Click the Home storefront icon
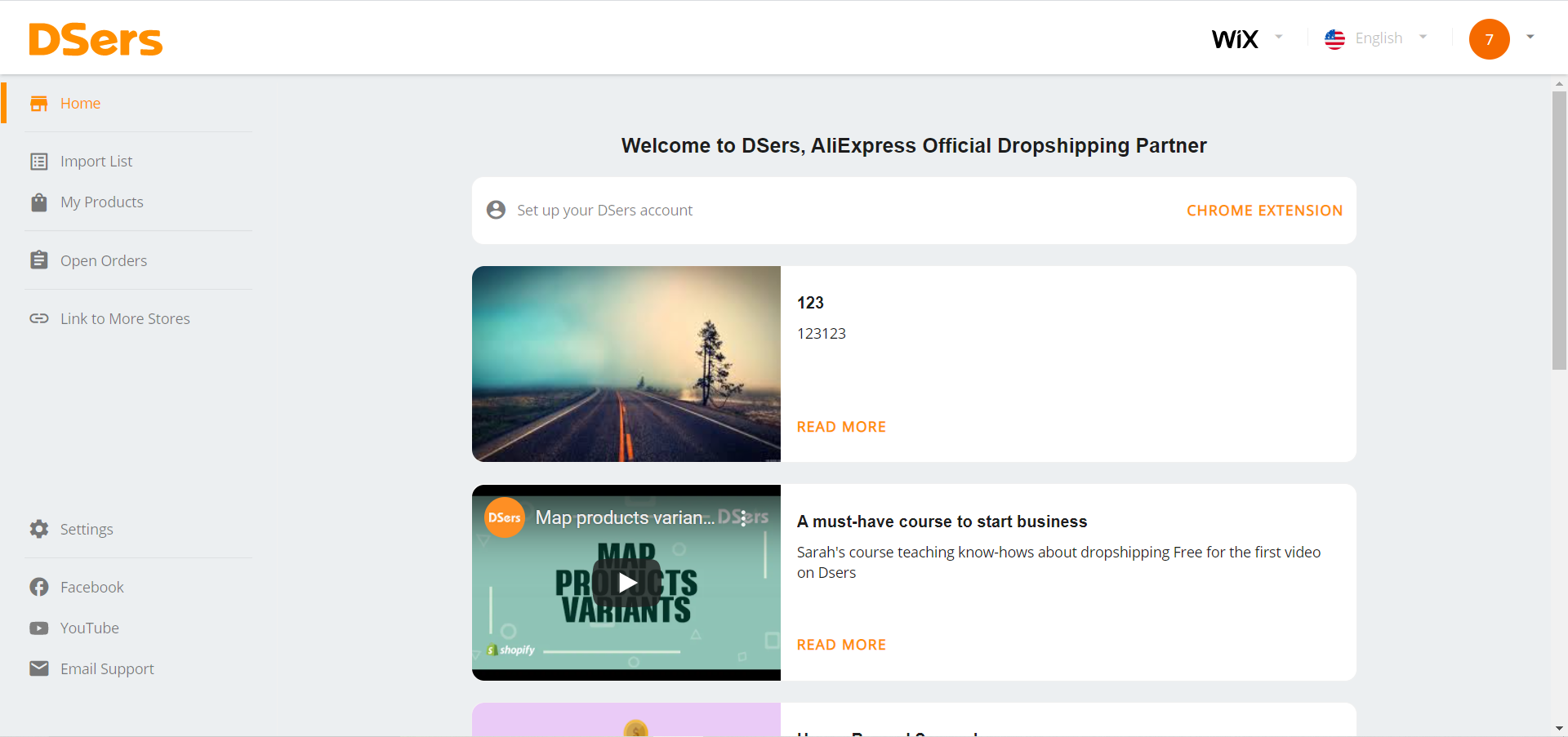Screen dimensions: 1568x737 38,104
